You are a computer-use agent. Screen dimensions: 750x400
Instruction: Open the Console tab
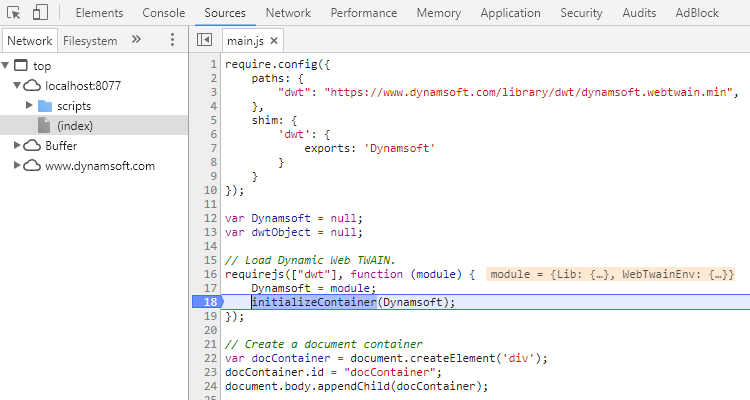163,14
